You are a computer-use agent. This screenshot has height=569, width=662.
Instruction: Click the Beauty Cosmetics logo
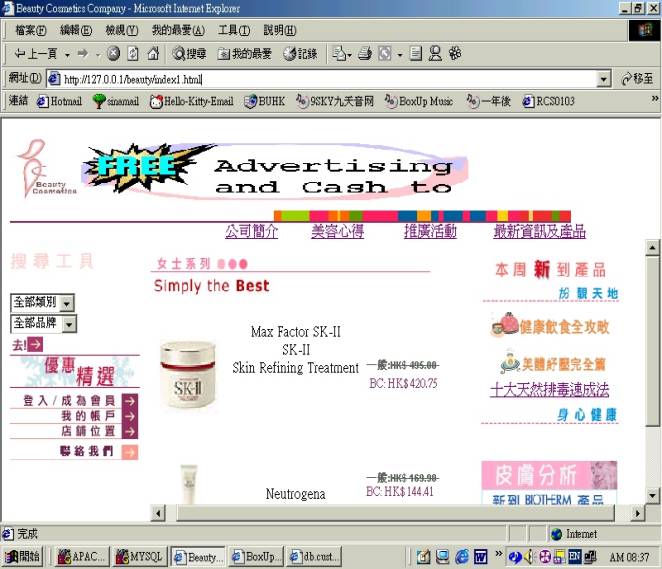[46, 168]
